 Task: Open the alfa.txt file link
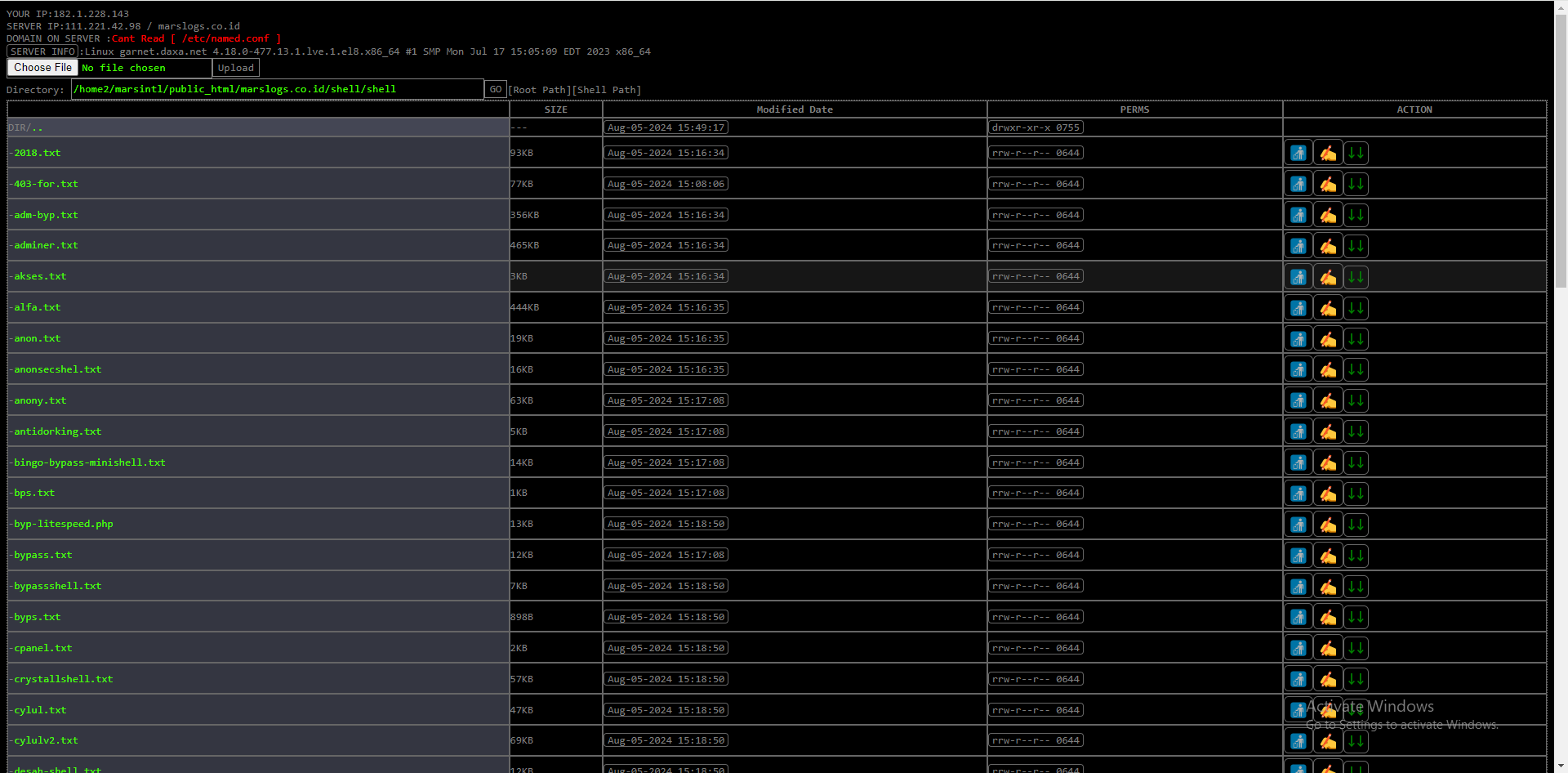[37, 307]
